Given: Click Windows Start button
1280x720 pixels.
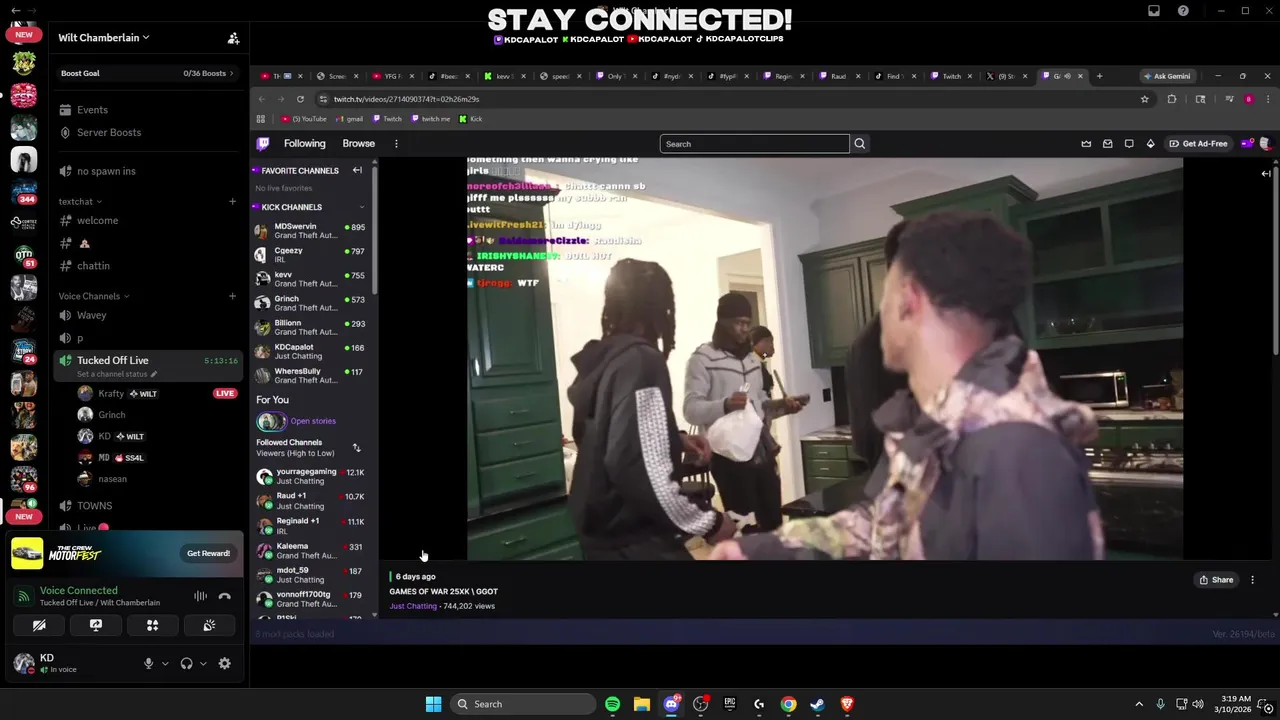Looking at the screenshot, I should [433, 704].
